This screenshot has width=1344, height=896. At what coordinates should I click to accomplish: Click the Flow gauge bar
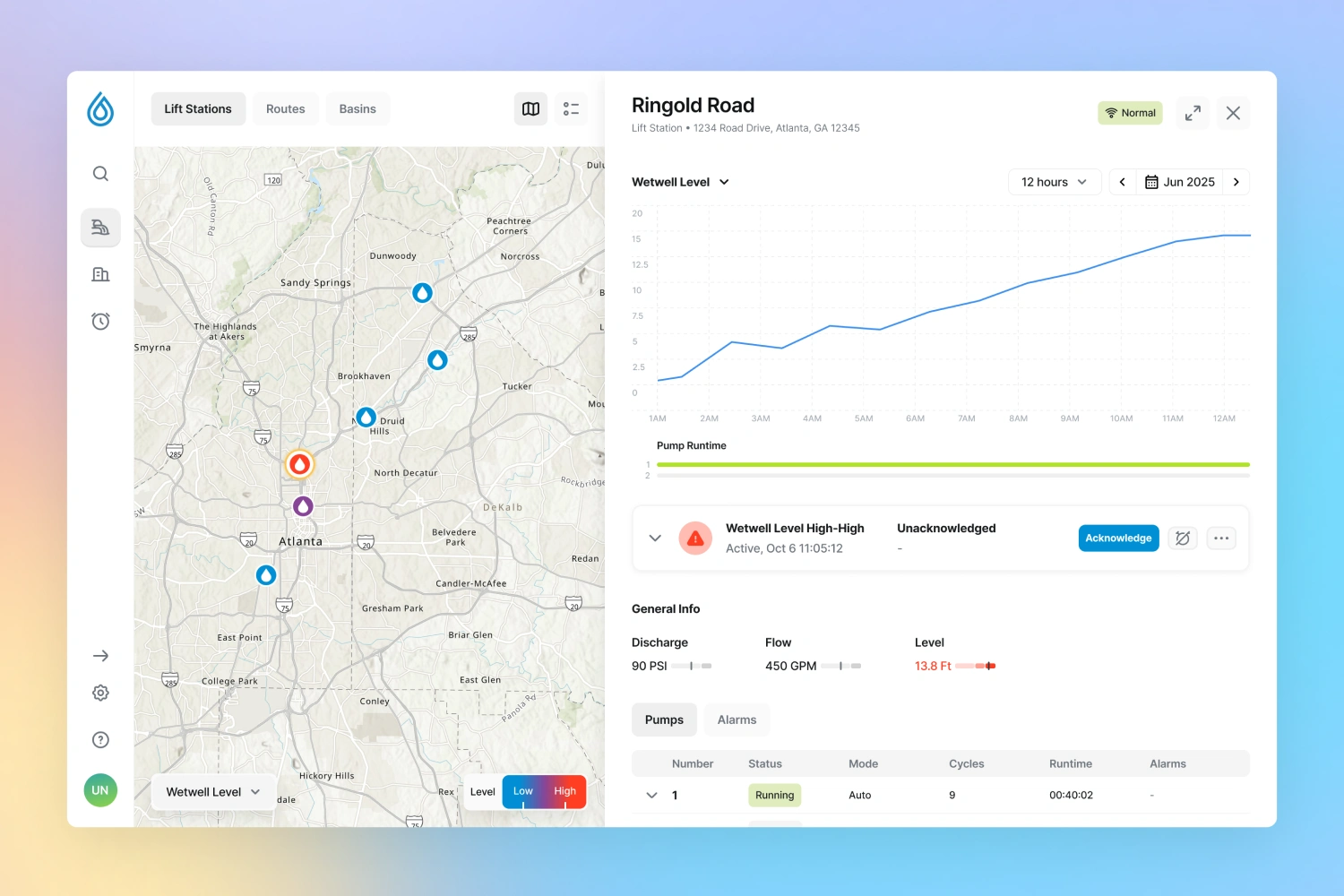coord(841,666)
